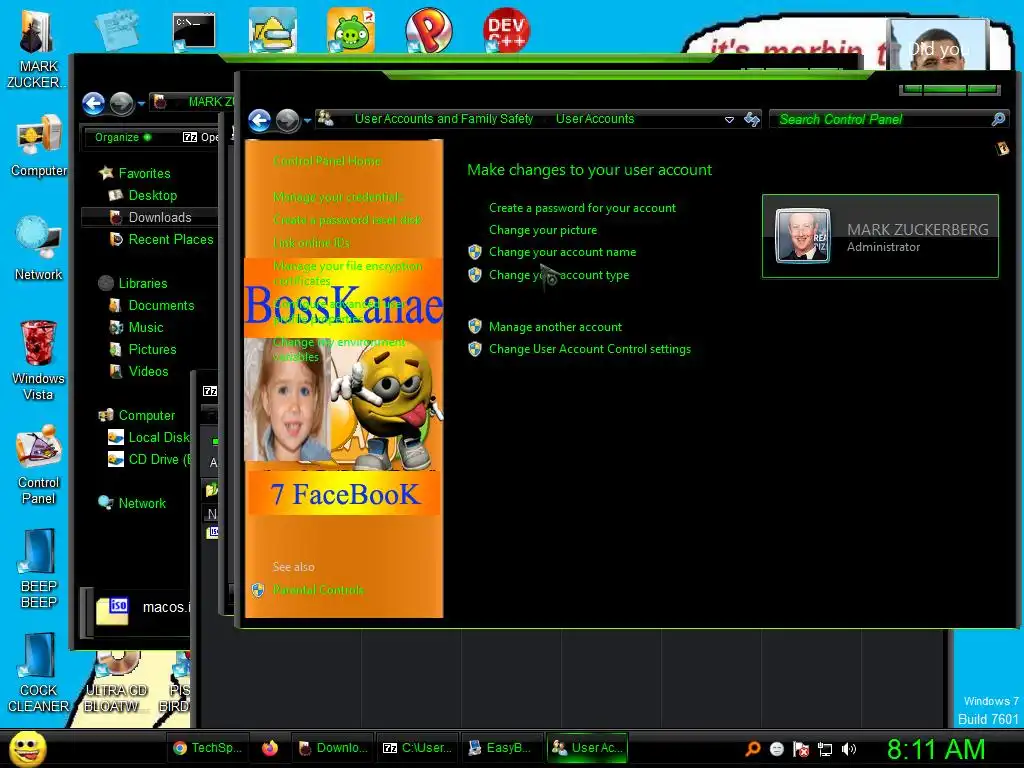Open the boat picture desktop shortcut
The width and height of the screenshot is (1024, 768).
pyautogui.click(x=272, y=31)
